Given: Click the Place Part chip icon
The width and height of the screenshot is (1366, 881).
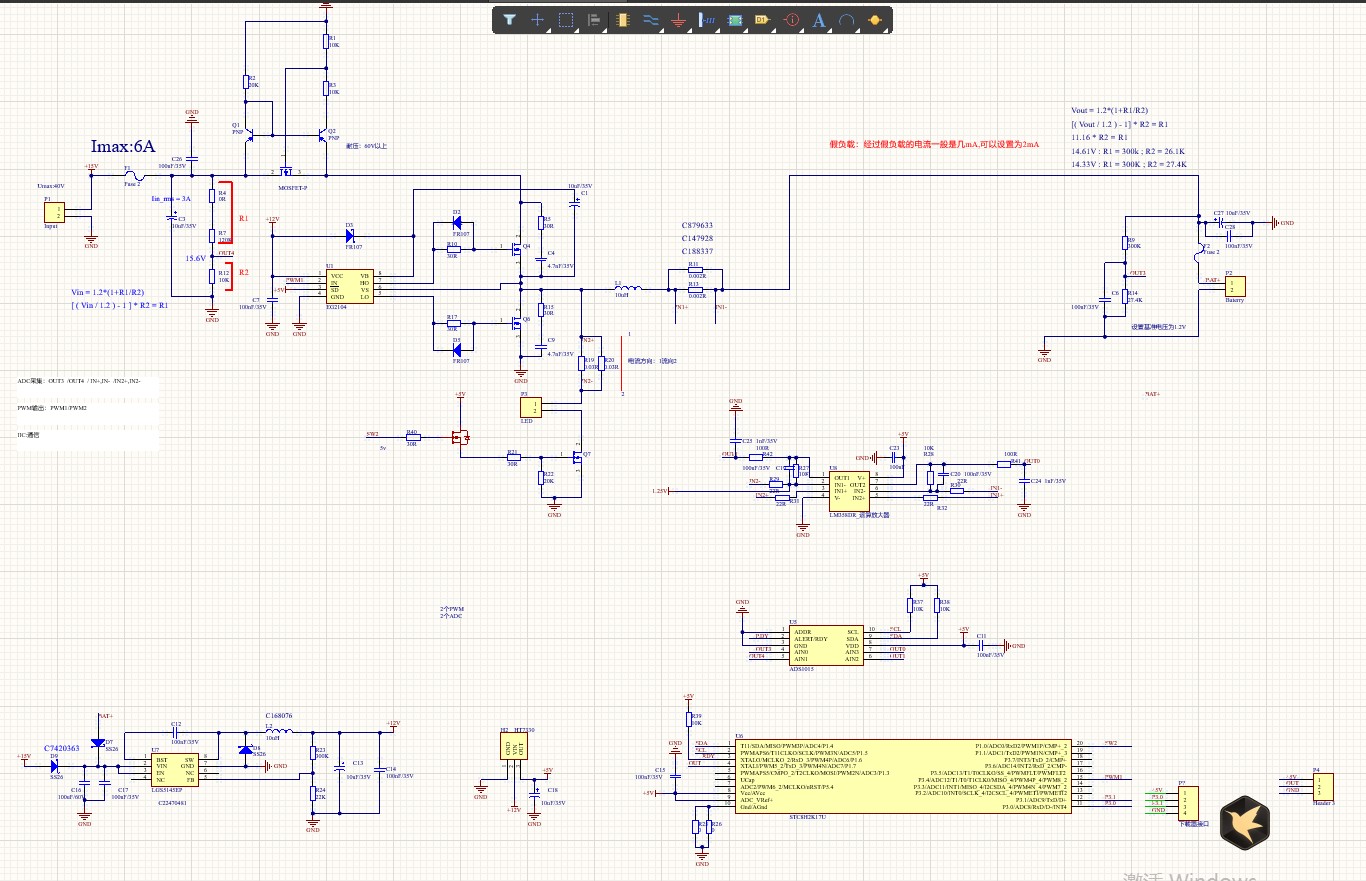Looking at the screenshot, I should [x=623, y=20].
